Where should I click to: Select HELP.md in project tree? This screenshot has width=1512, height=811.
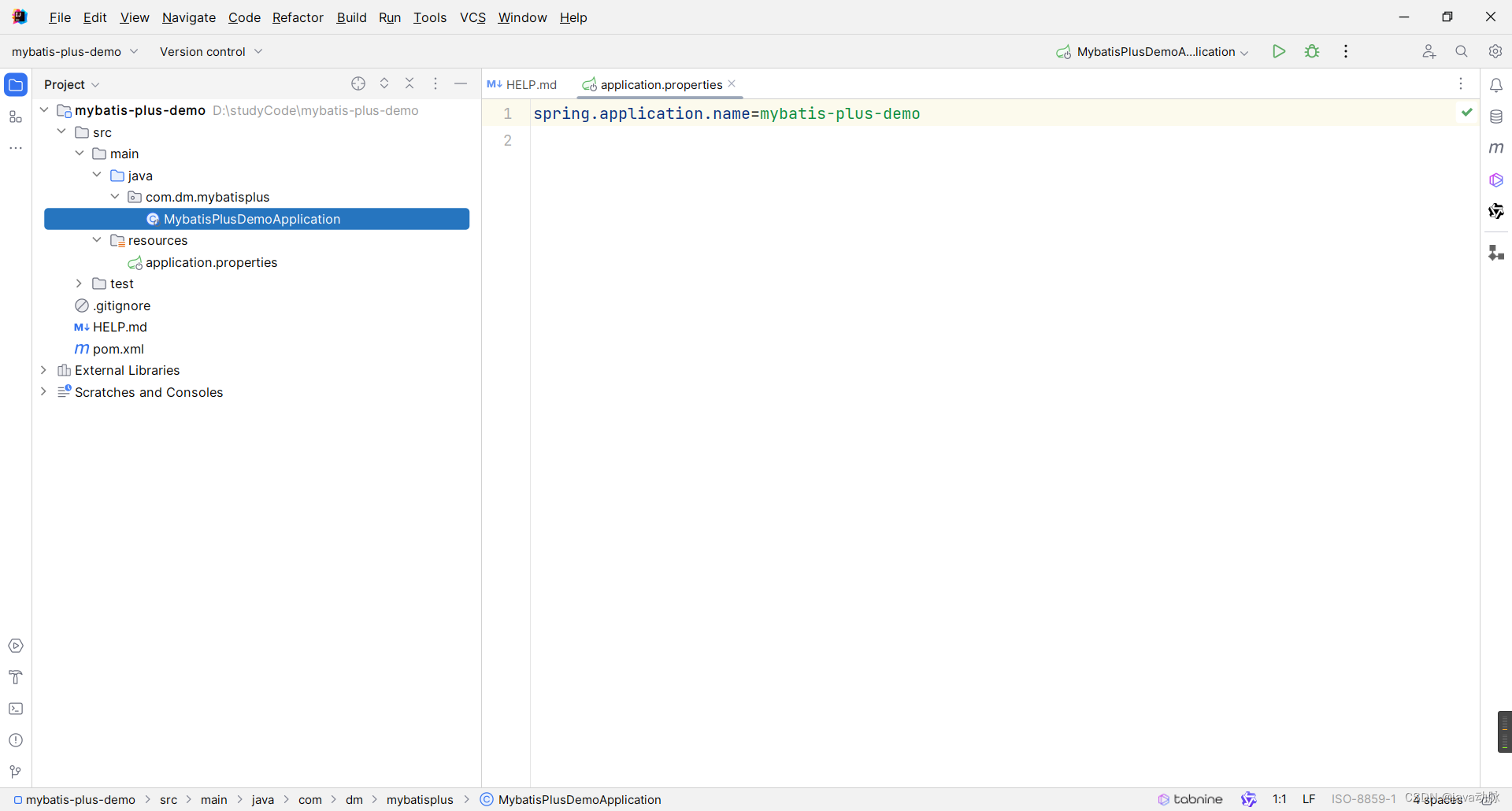(111, 327)
